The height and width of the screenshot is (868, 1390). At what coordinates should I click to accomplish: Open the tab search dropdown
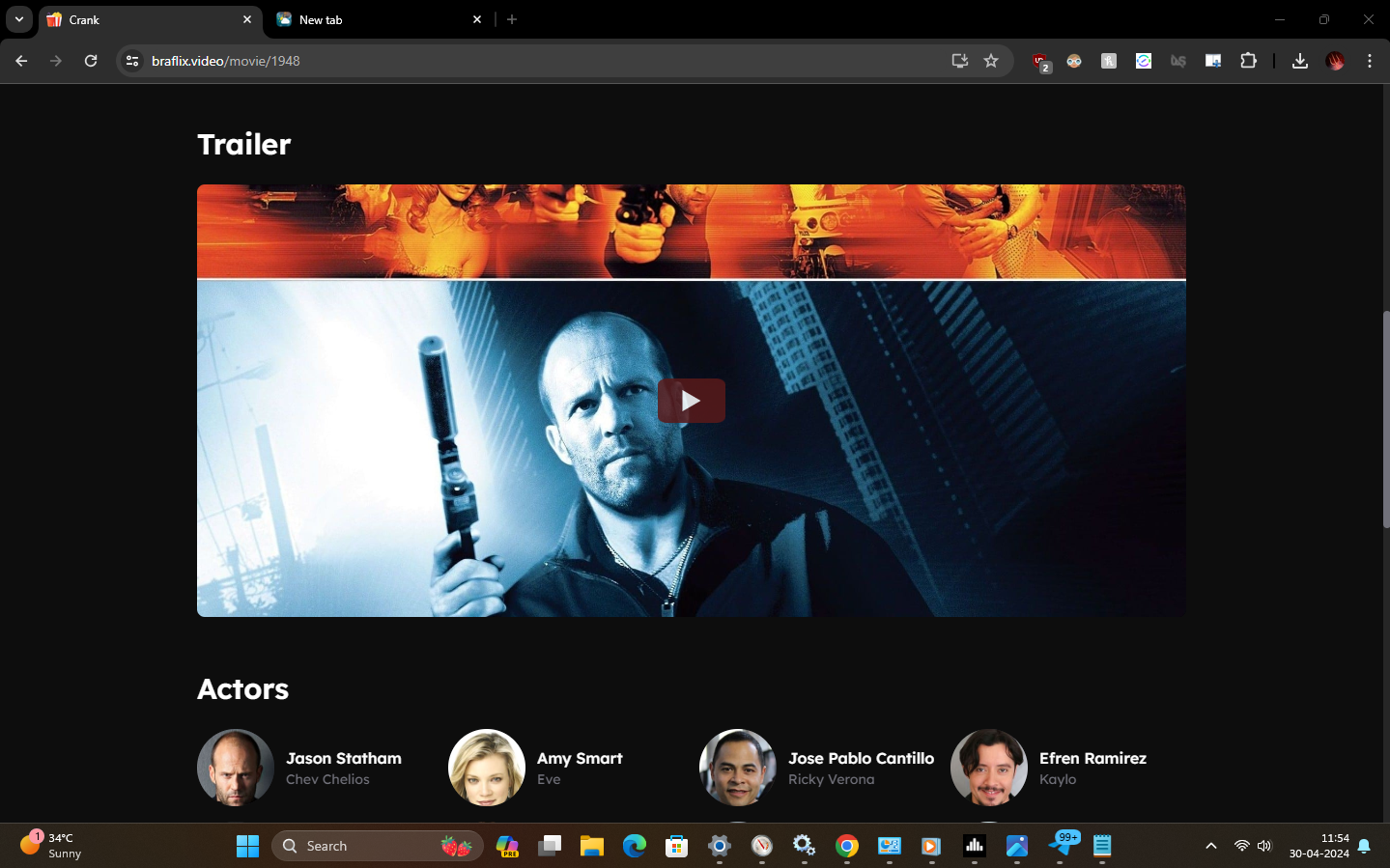19,19
